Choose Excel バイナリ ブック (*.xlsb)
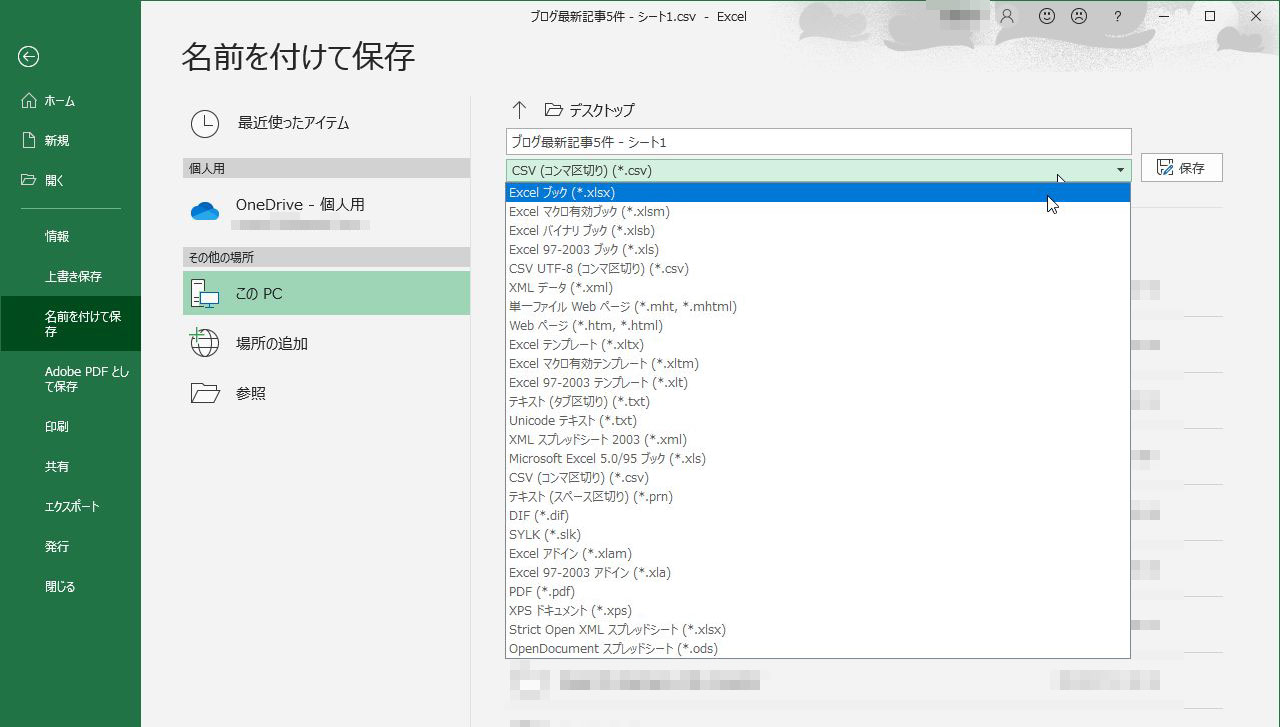 coord(818,231)
